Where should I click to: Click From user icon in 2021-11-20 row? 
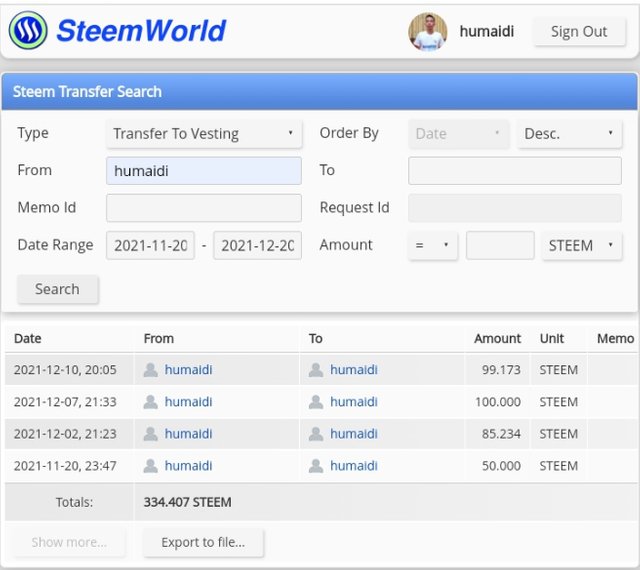pos(151,465)
